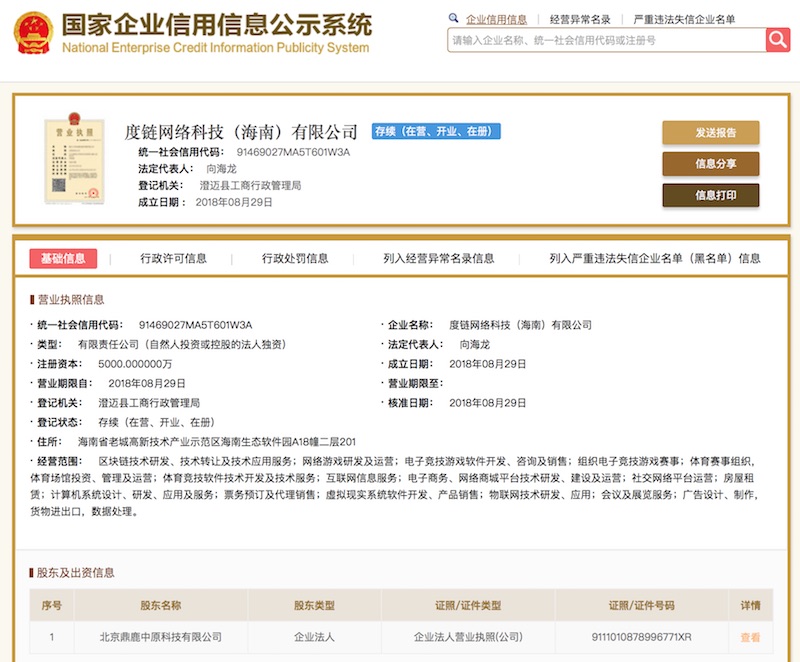Click the 国家企业信用信息公示系统 site title
800x662 pixels.
pyautogui.click(x=216, y=25)
